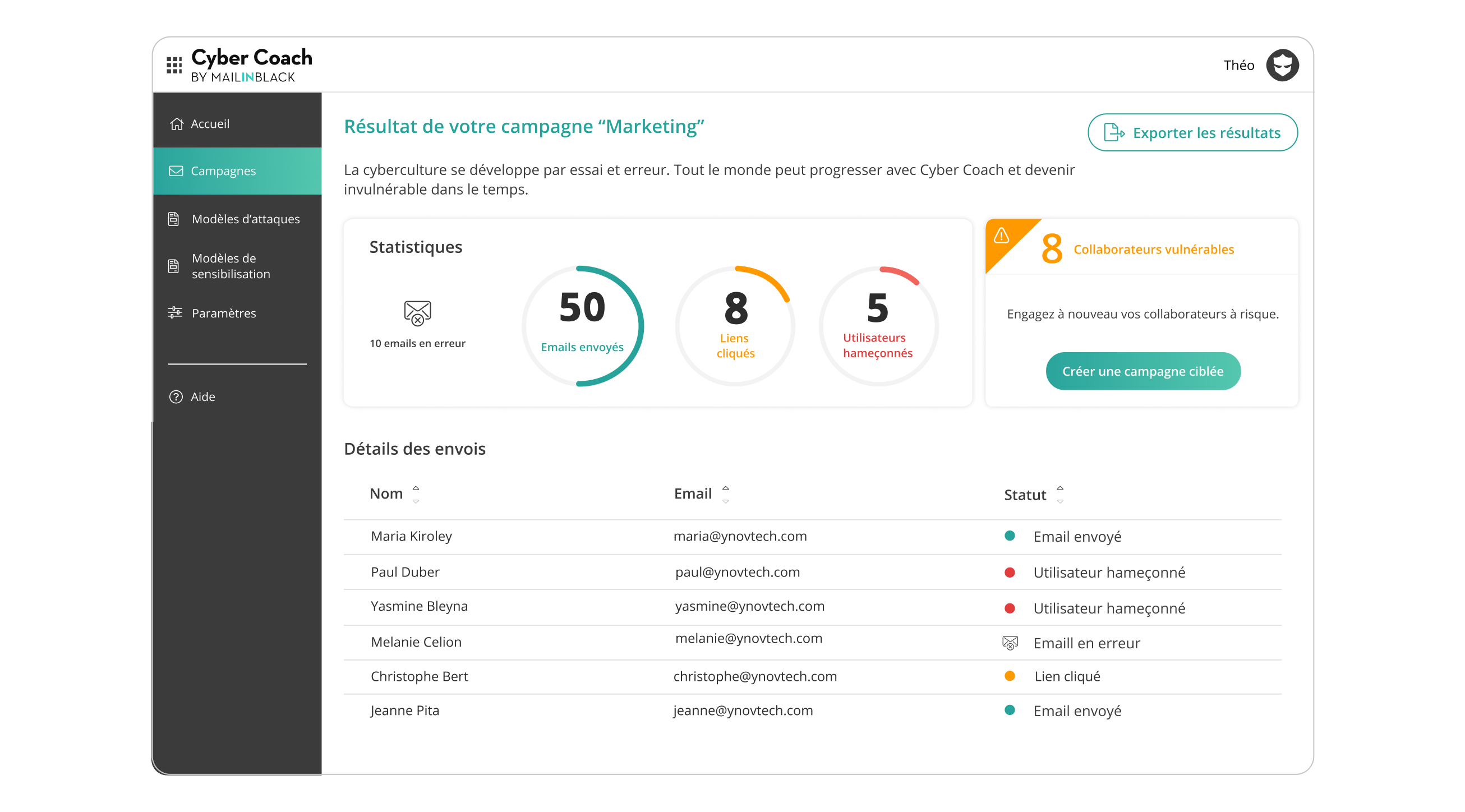The width and height of the screenshot is (1465, 812).
Task: Open Paramètres in sidebar
Action: pos(238,313)
